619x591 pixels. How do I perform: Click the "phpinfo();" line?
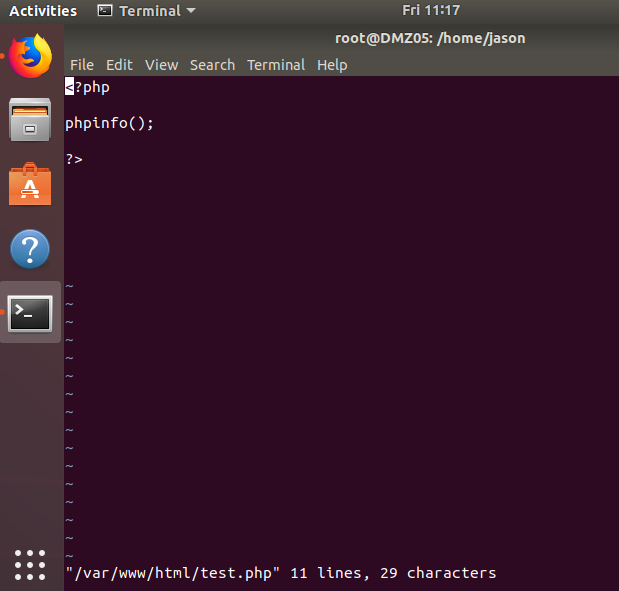109,123
